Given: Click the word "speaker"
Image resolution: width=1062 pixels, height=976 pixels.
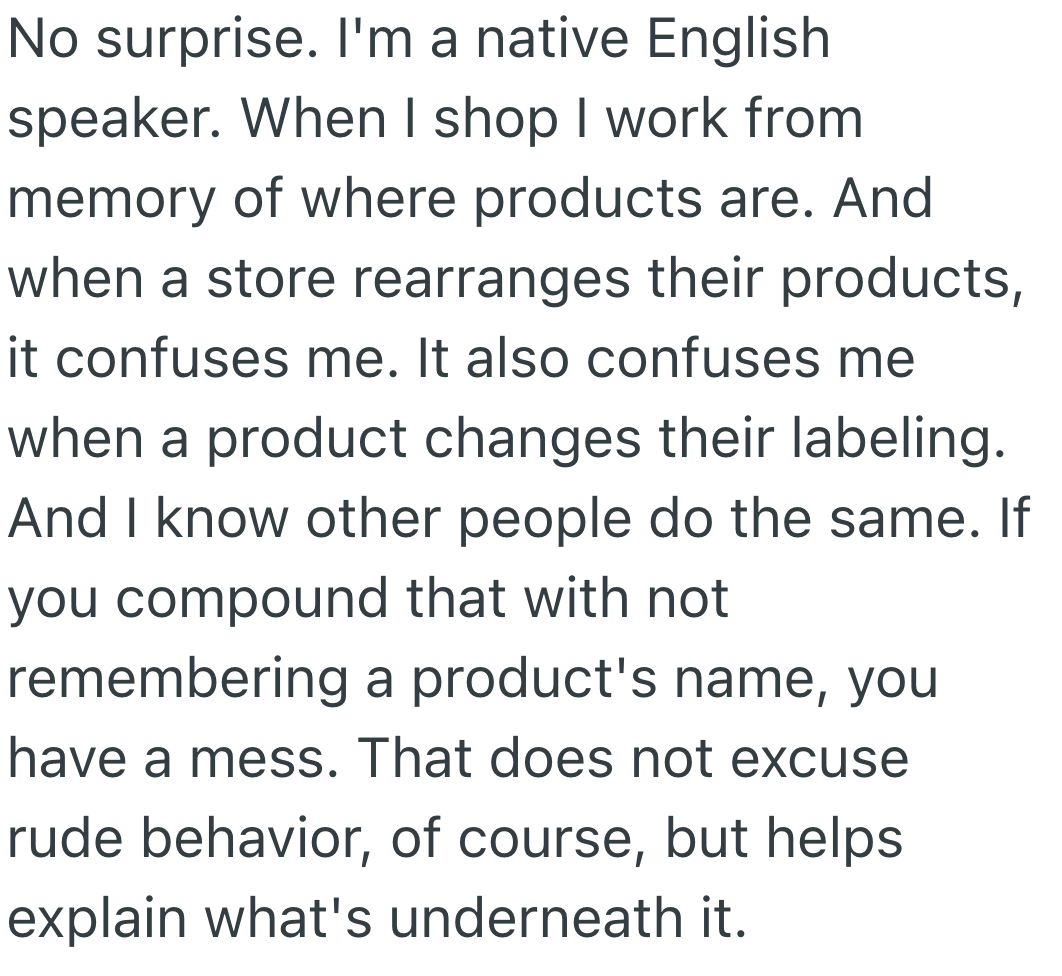Looking at the screenshot, I should click(x=113, y=121).
